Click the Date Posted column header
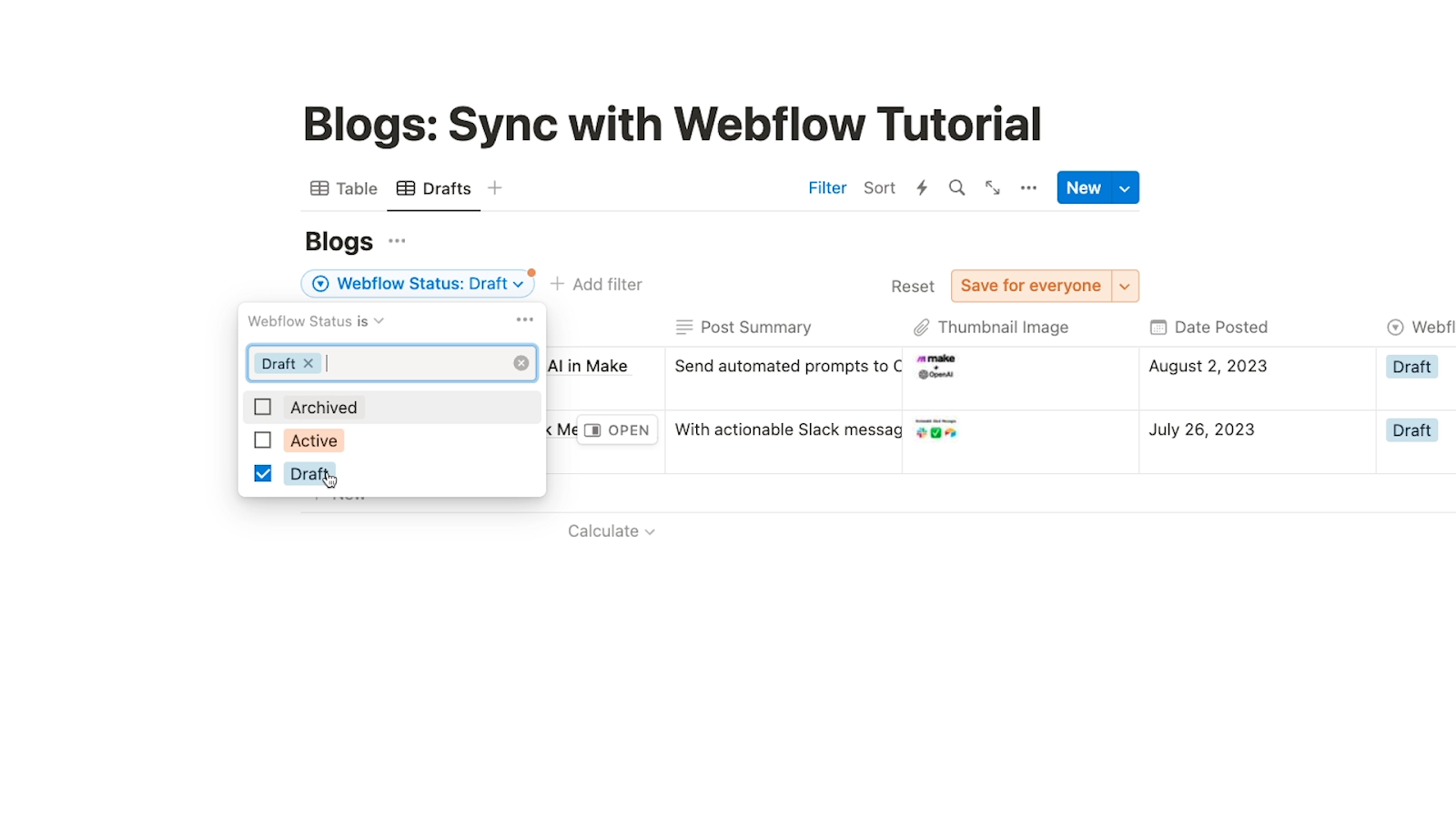The image size is (1456, 819). (1208, 327)
